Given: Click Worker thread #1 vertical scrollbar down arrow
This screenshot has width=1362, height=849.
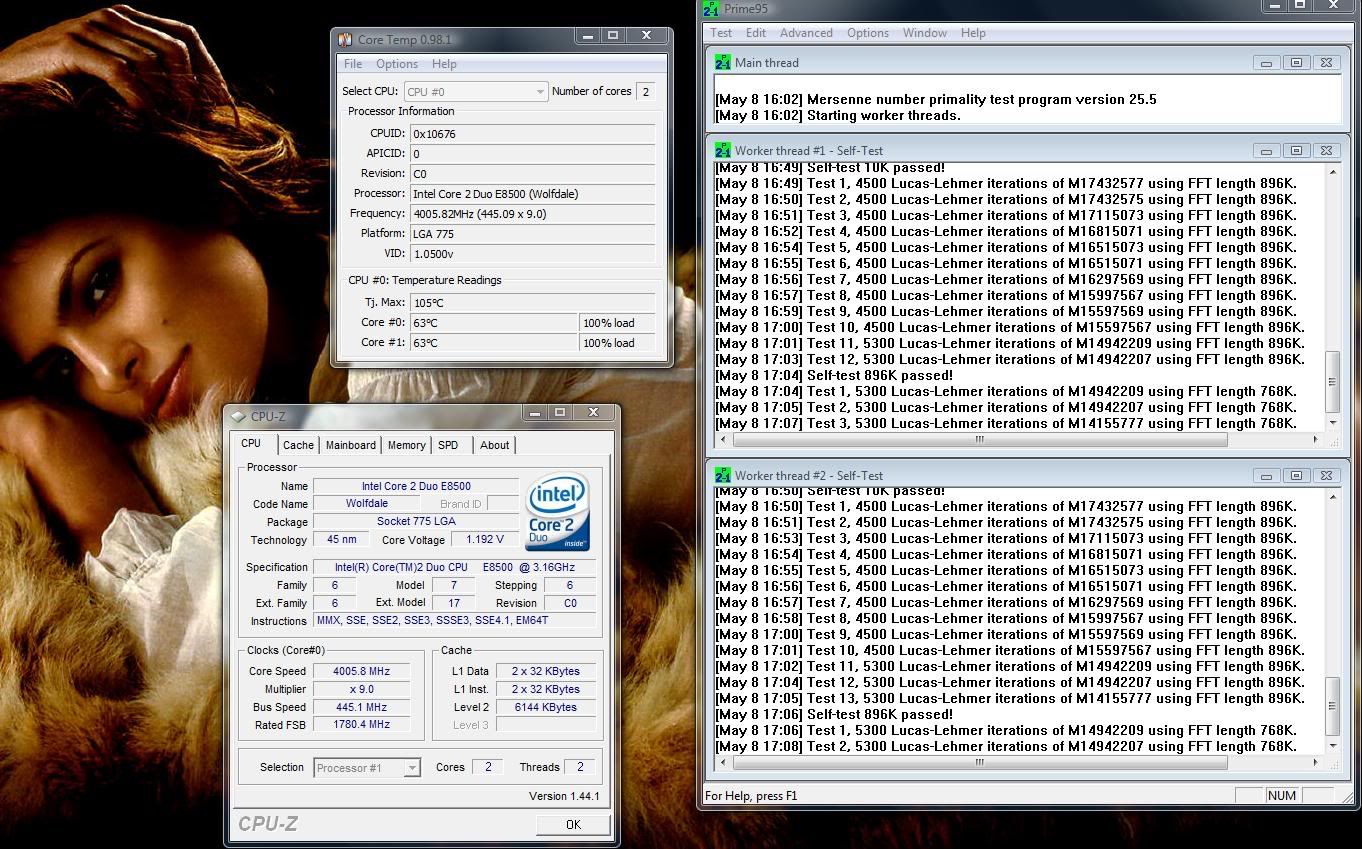Looking at the screenshot, I should tap(1332, 424).
